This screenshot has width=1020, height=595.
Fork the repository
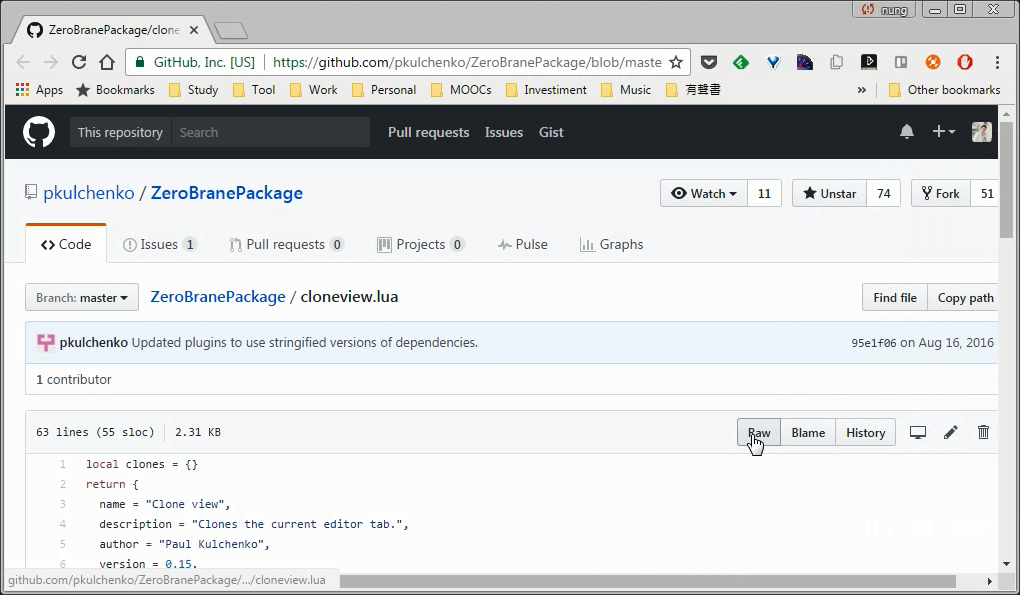click(941, 193)
